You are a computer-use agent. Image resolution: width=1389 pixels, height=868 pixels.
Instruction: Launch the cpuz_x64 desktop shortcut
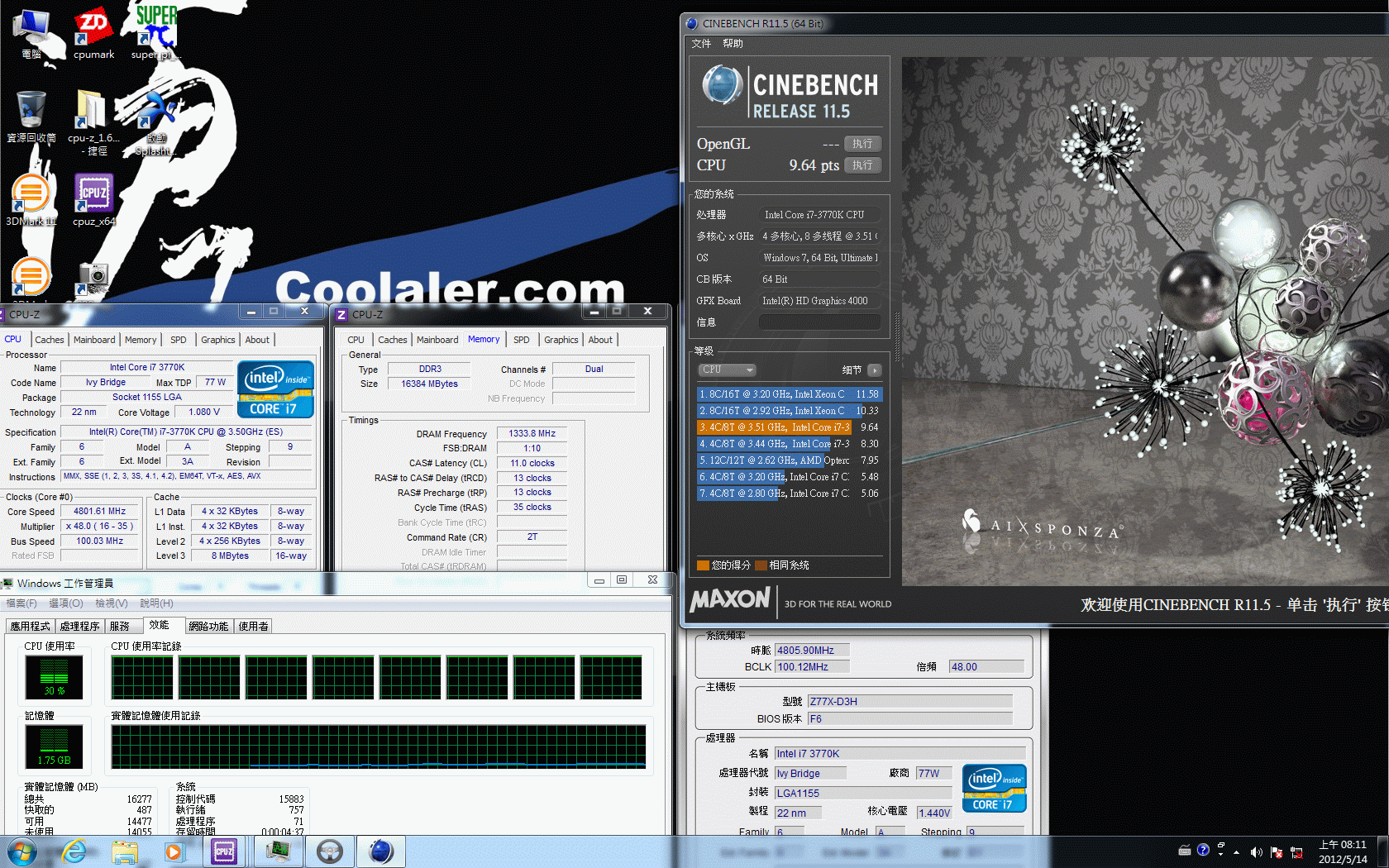(x=93, y=200)
